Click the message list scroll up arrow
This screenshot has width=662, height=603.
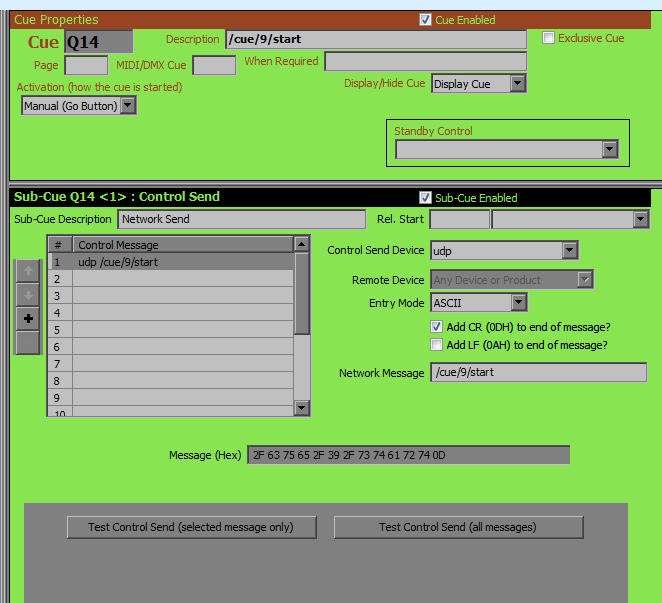click(302, 244)
